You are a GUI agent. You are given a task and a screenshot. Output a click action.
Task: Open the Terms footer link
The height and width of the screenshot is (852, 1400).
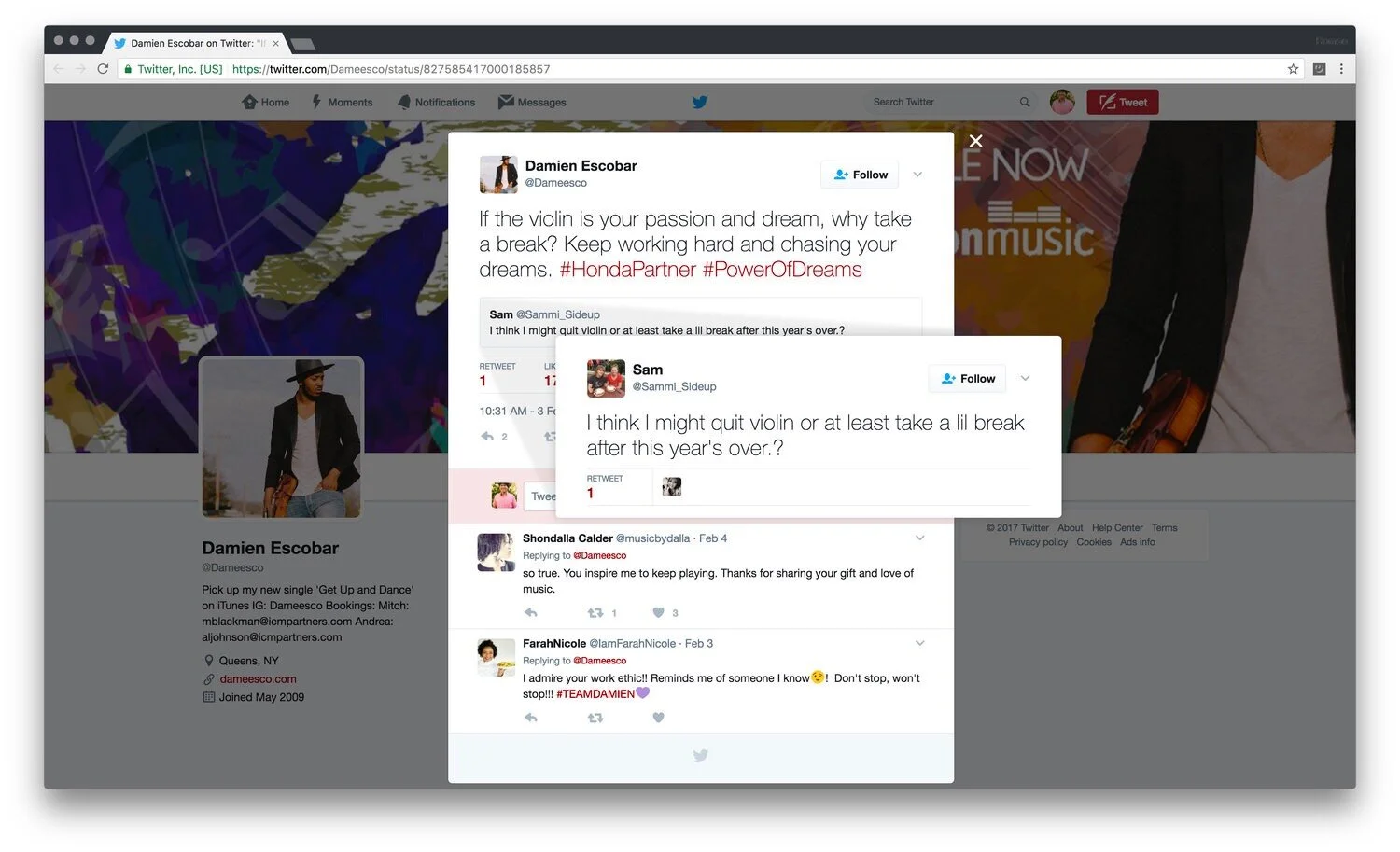coord(1164,528)
